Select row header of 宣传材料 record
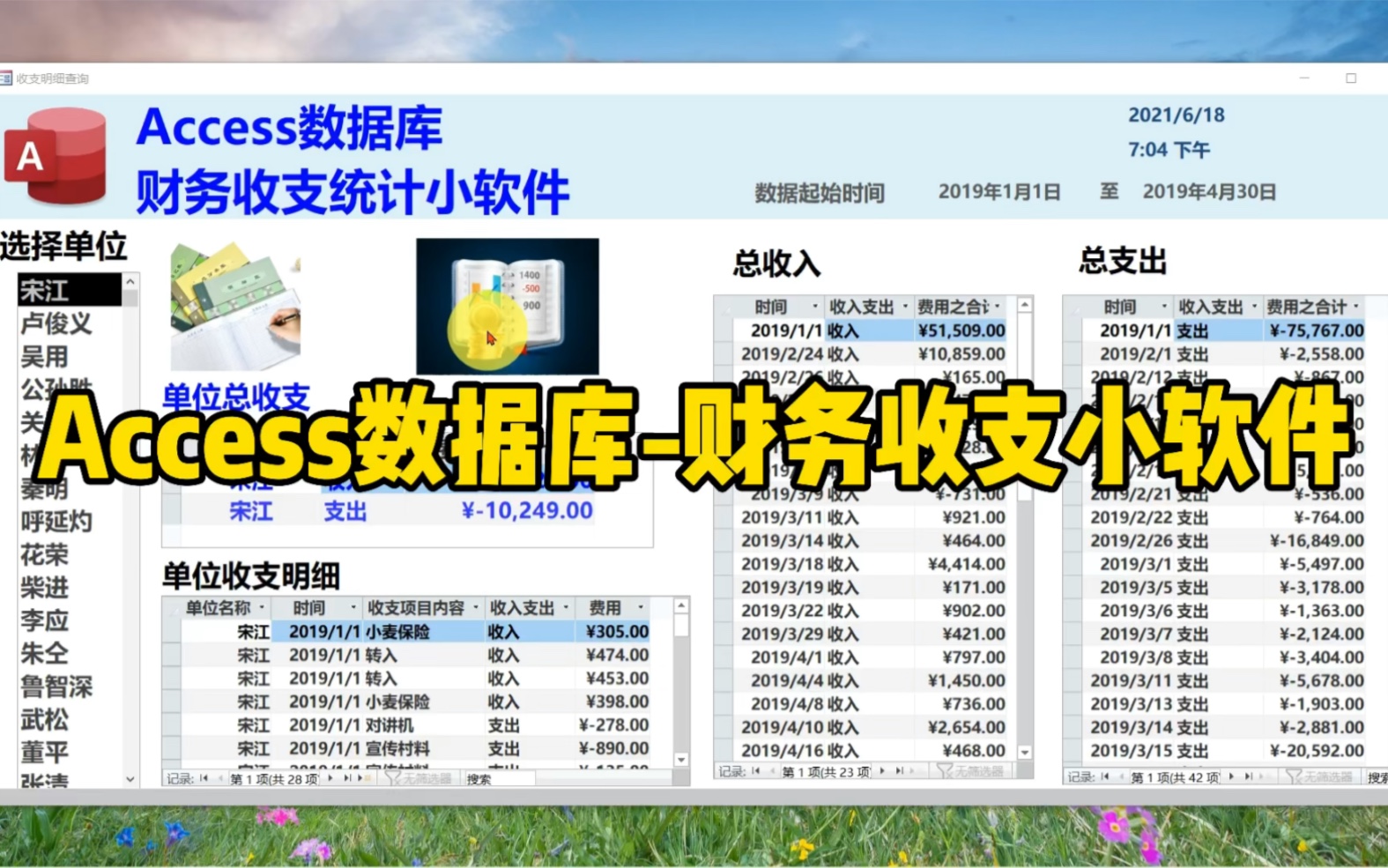Image resolution: width=1388 pixels, height=868 pixels. pyautogui.click(x=172, y=748)
